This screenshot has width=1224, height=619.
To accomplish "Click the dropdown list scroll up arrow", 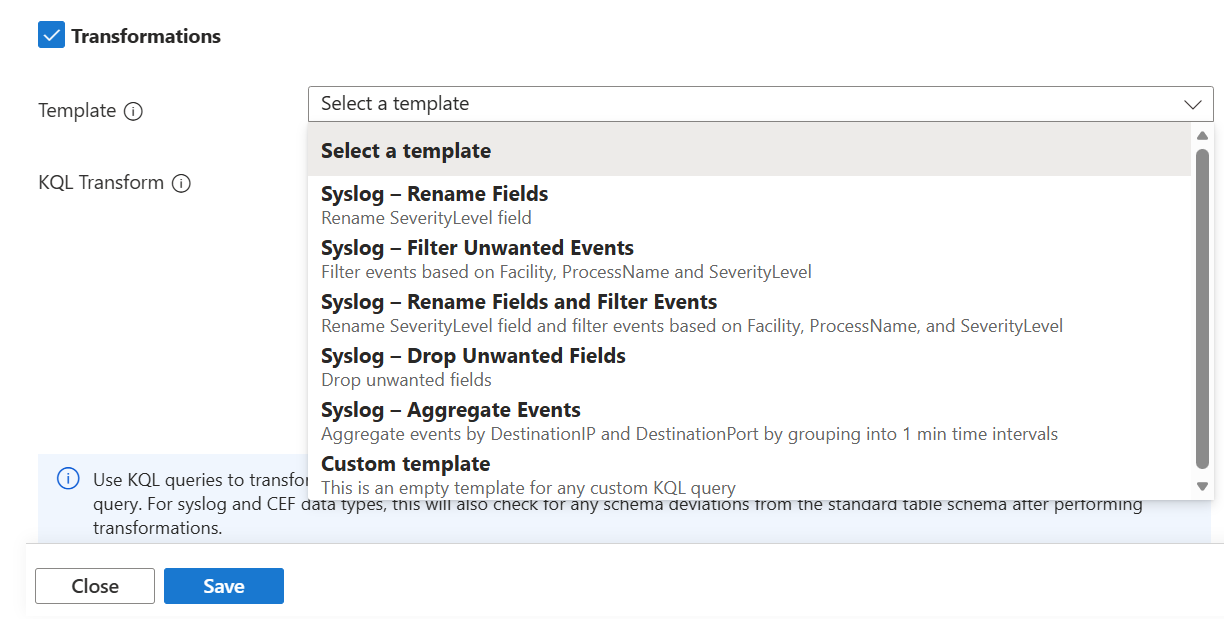I will [x=1203, y=135].
